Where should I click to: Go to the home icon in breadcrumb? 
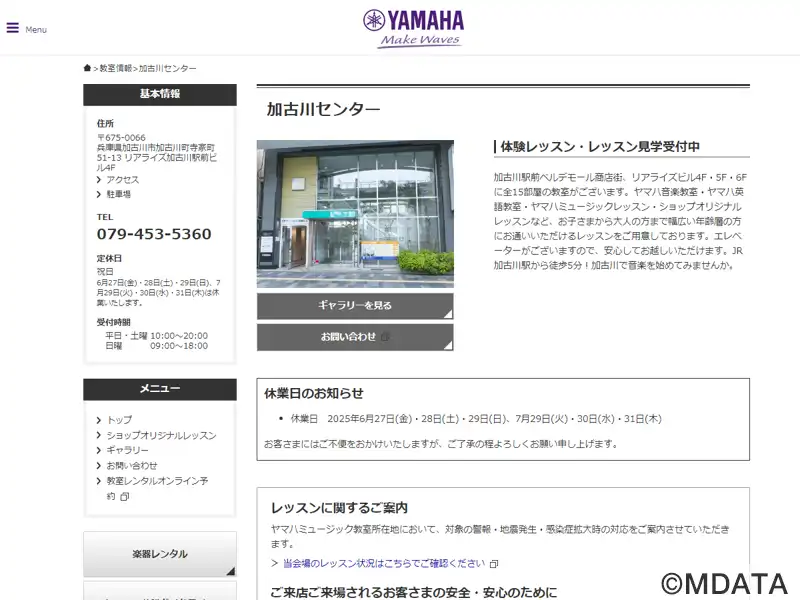tap(87, 68)
